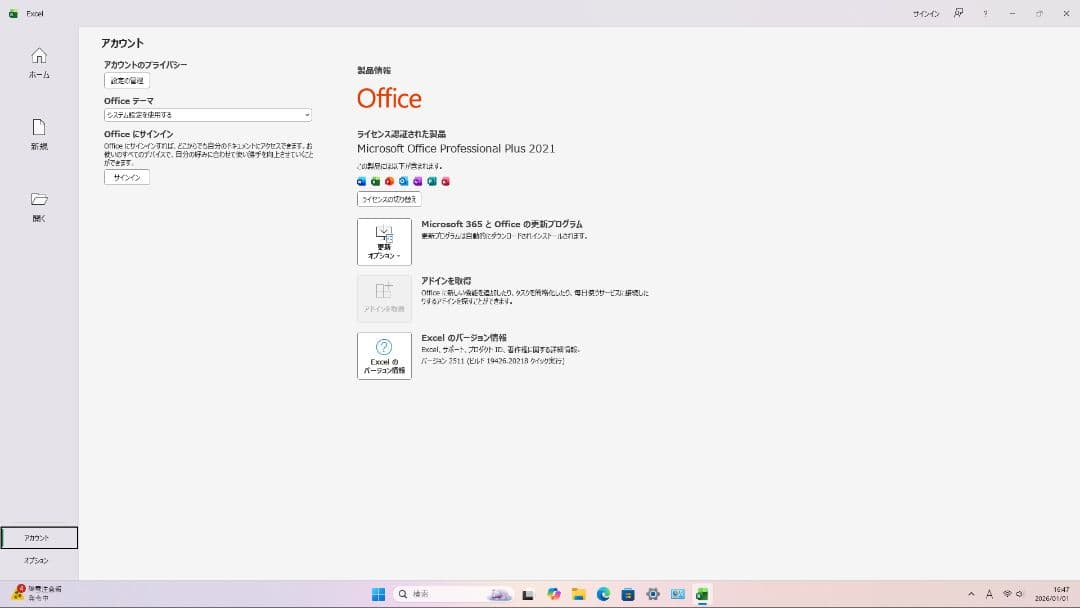1080x608 pixels.
Task: Select the Word product icon
Action: [361, 181]
